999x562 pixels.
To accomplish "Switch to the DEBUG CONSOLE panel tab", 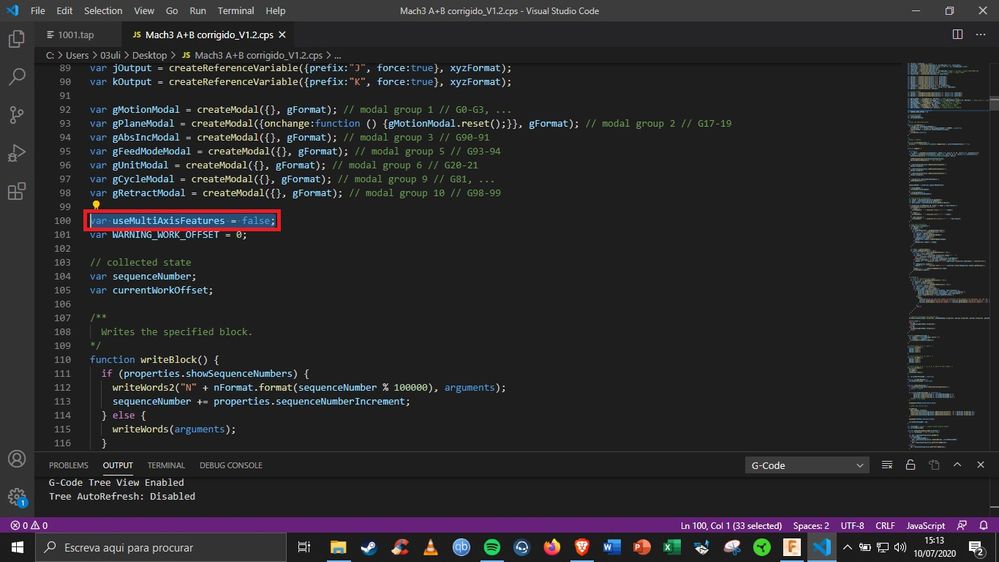I will [231, 465].
